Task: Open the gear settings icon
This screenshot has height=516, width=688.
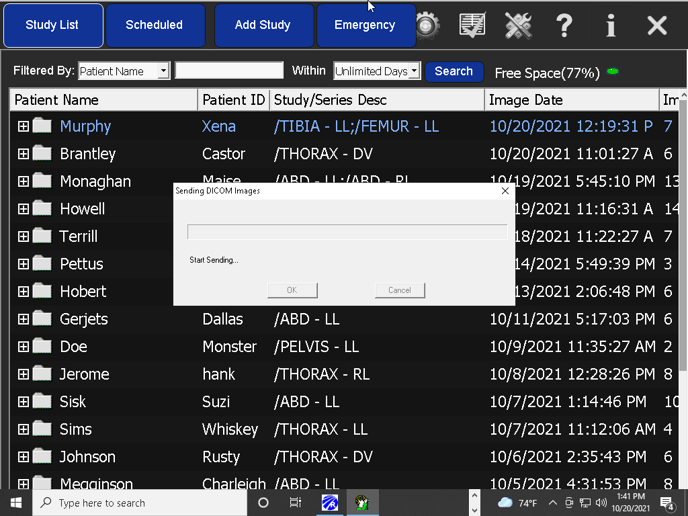Action: (428, 25)
